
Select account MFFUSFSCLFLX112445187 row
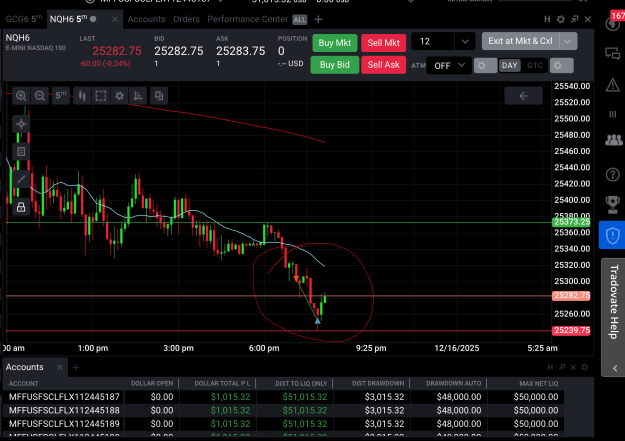pyautogui.click(x=283, y=397)
